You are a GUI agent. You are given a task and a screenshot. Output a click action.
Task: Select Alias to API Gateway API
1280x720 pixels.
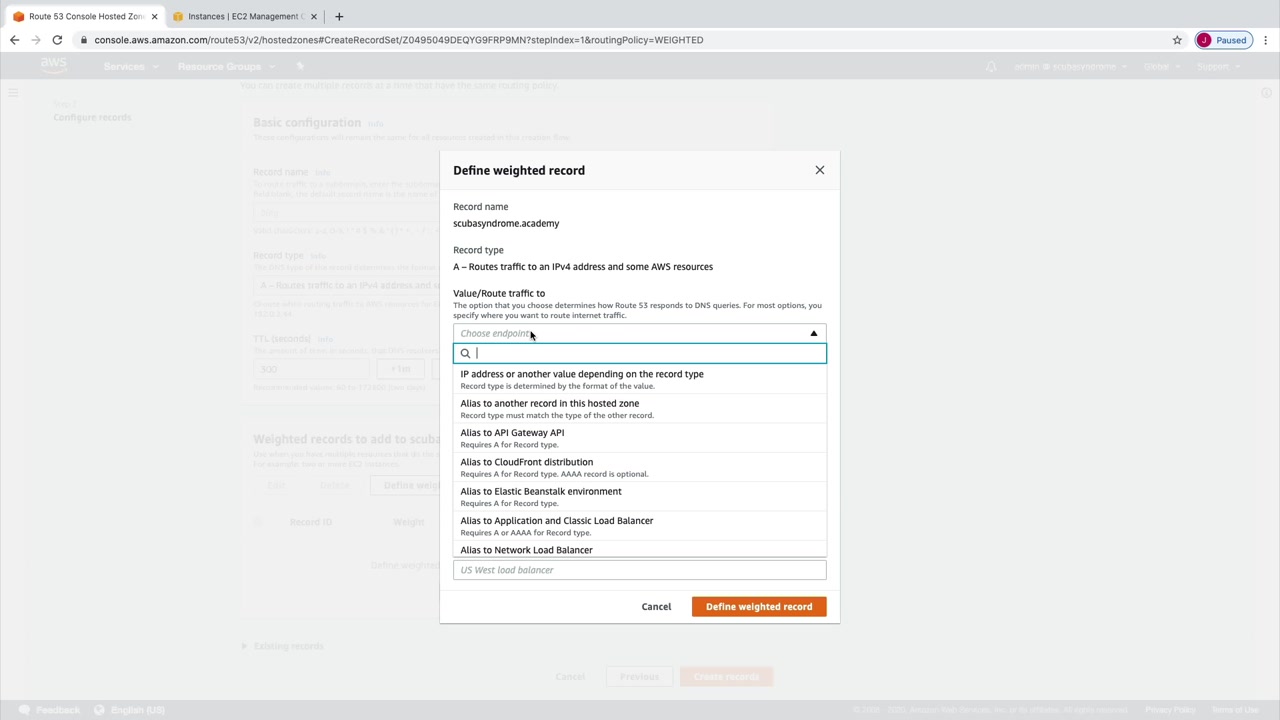[640, 438]
